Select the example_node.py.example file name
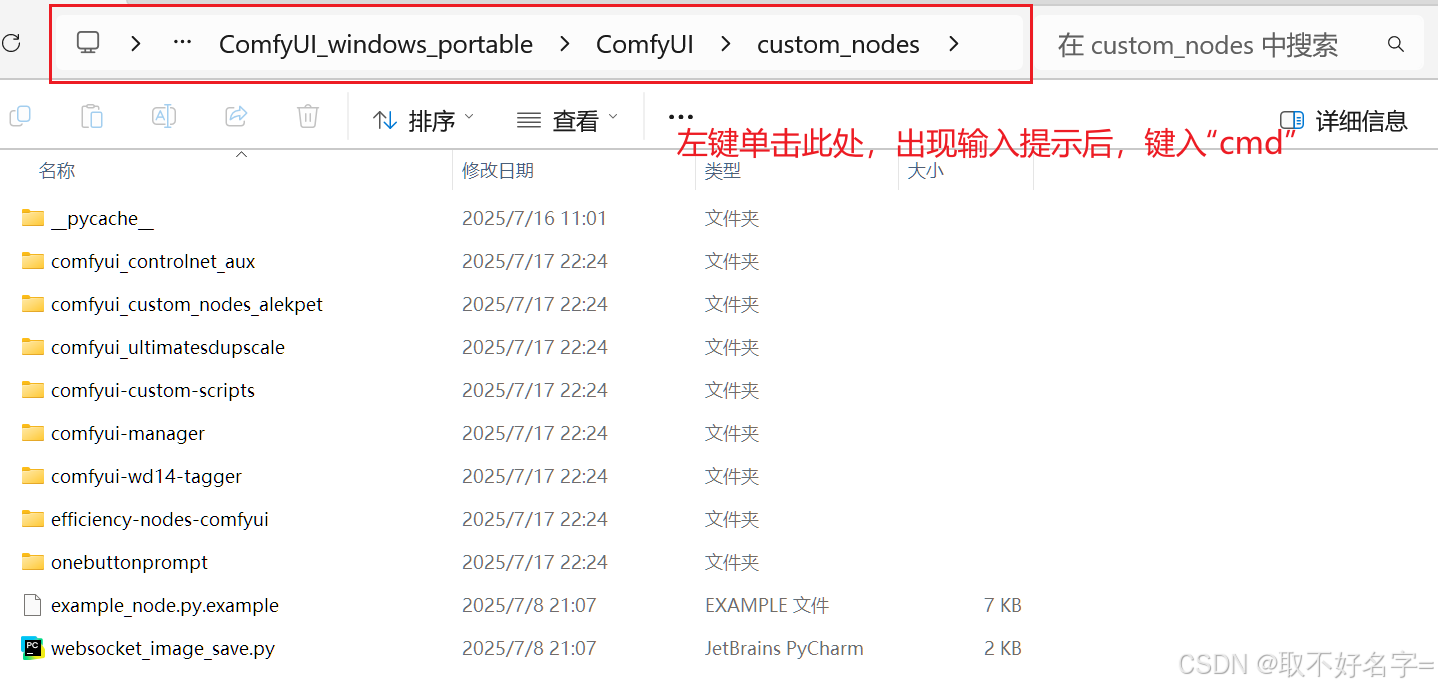This screenshot has width=1438, height=690. coord(165,606)
